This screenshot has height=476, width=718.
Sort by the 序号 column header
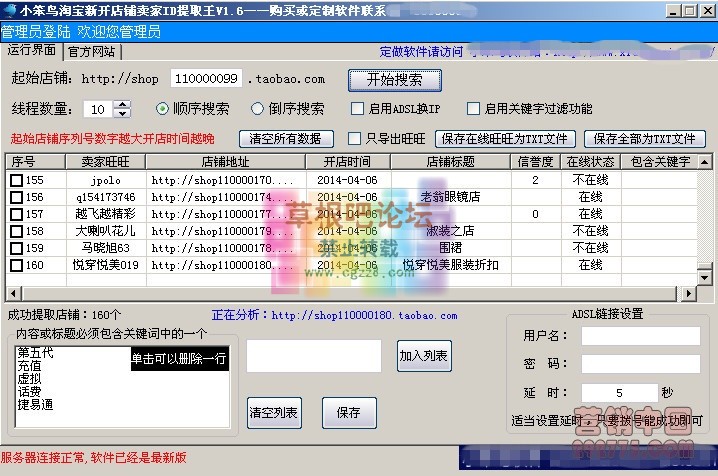(36, 162)
